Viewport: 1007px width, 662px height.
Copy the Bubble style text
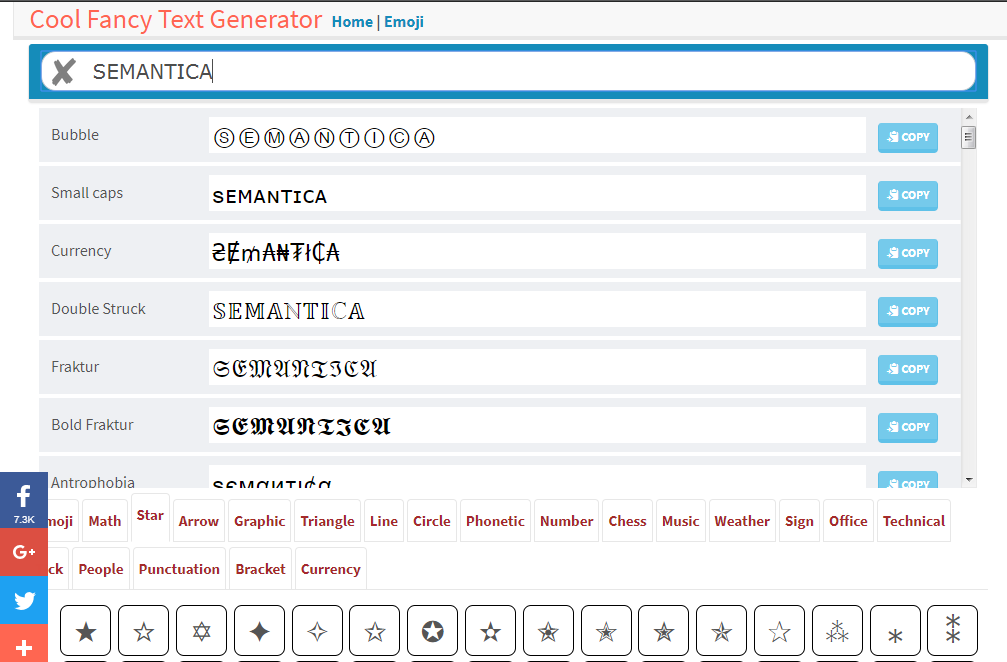(907, 137)
